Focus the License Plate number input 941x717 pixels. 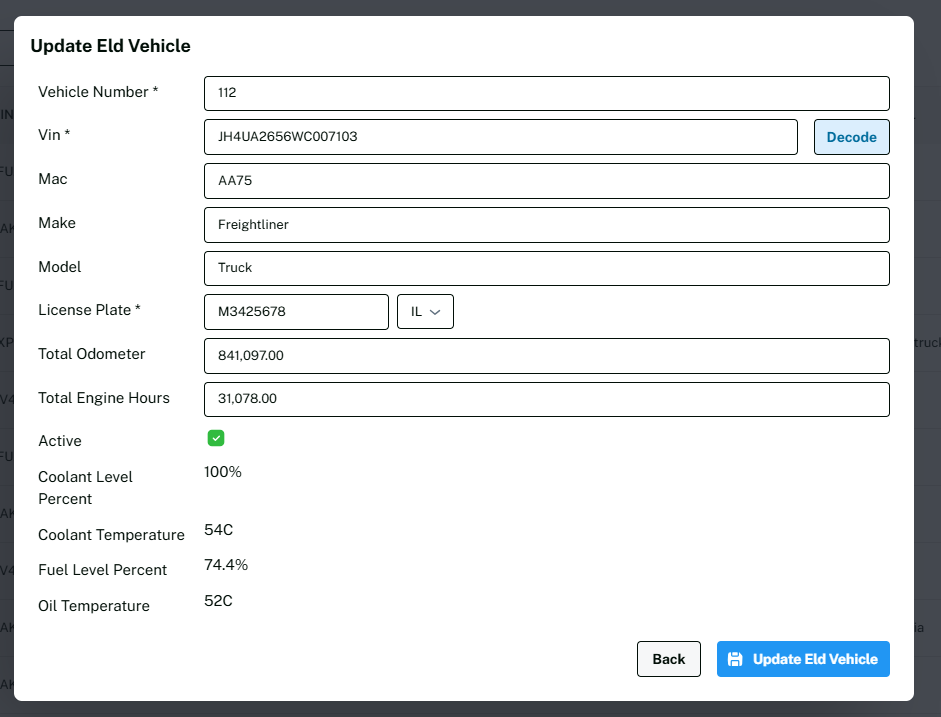[296, 312]
